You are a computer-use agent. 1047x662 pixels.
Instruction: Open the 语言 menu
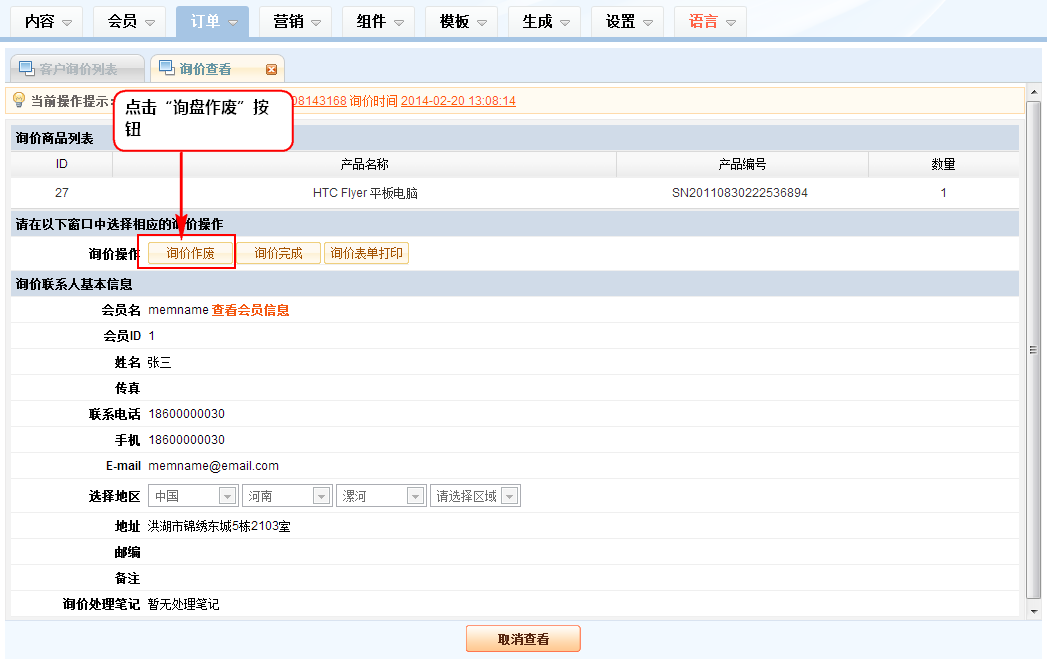click(710, 22)
